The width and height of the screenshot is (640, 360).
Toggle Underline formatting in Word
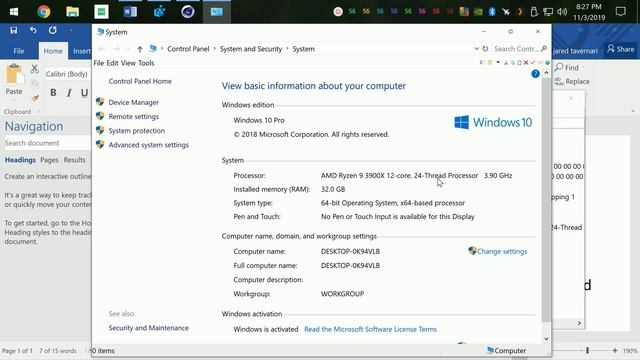click(x=84, y=93)
